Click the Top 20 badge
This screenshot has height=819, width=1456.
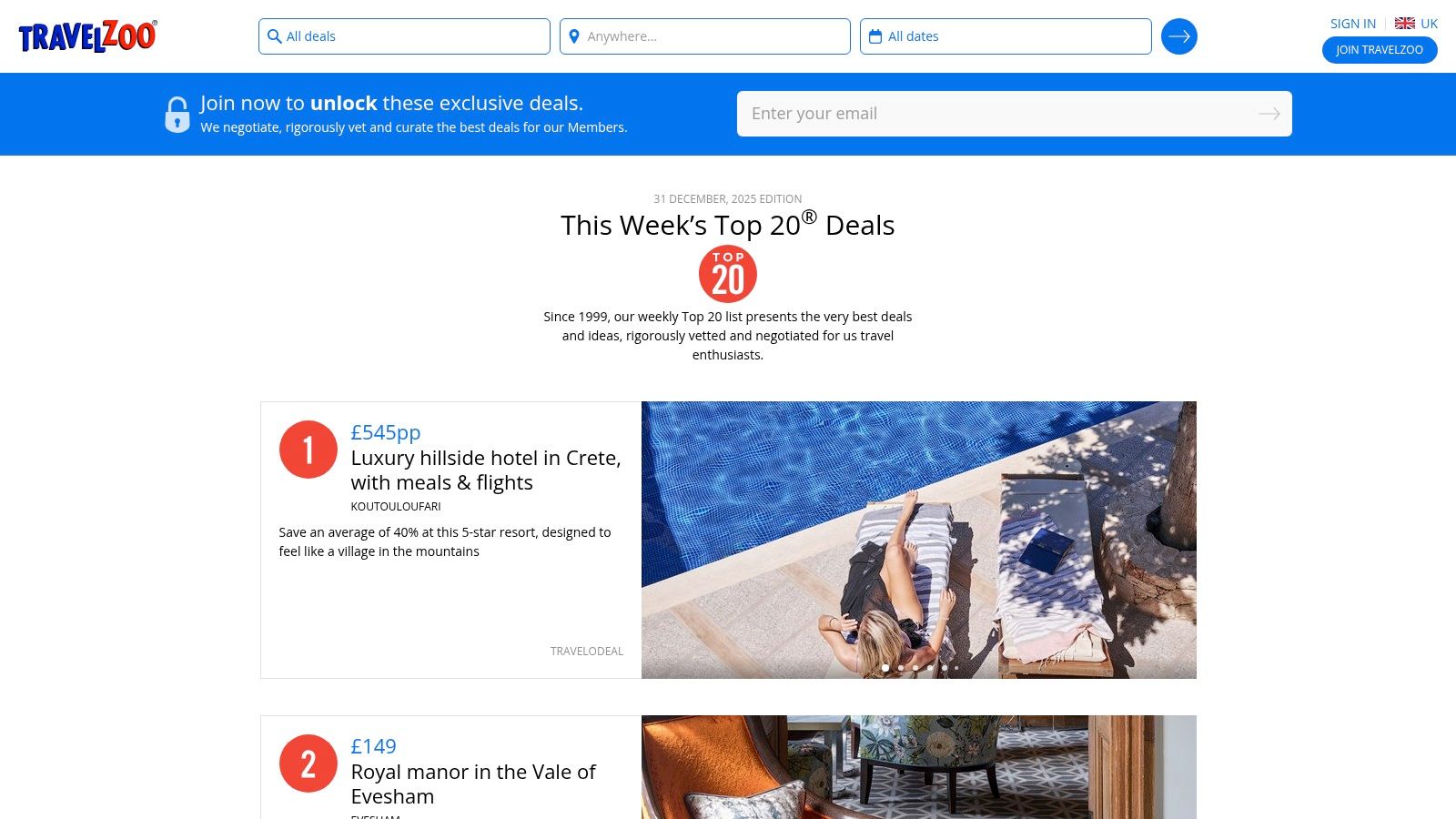coord(727,273)
